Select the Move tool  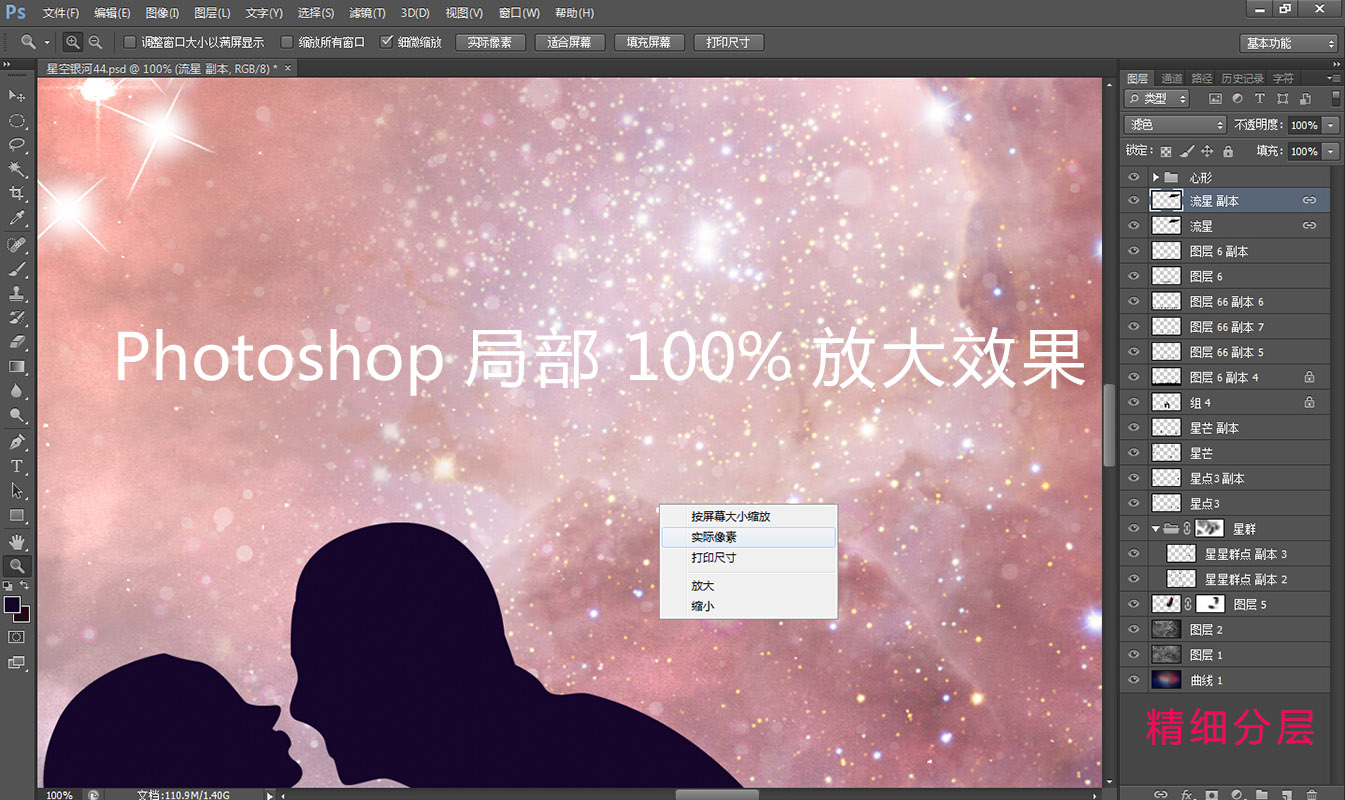tap(17, 95)
